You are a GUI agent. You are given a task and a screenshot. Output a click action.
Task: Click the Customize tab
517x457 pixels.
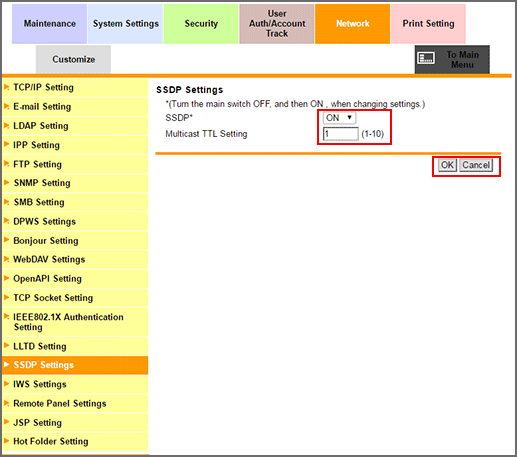(73, 59)
